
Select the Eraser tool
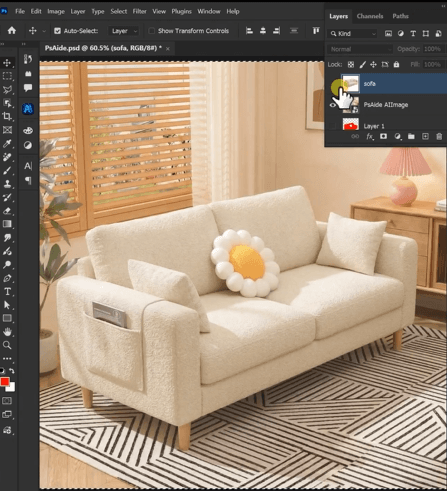(x=7, y=211)
